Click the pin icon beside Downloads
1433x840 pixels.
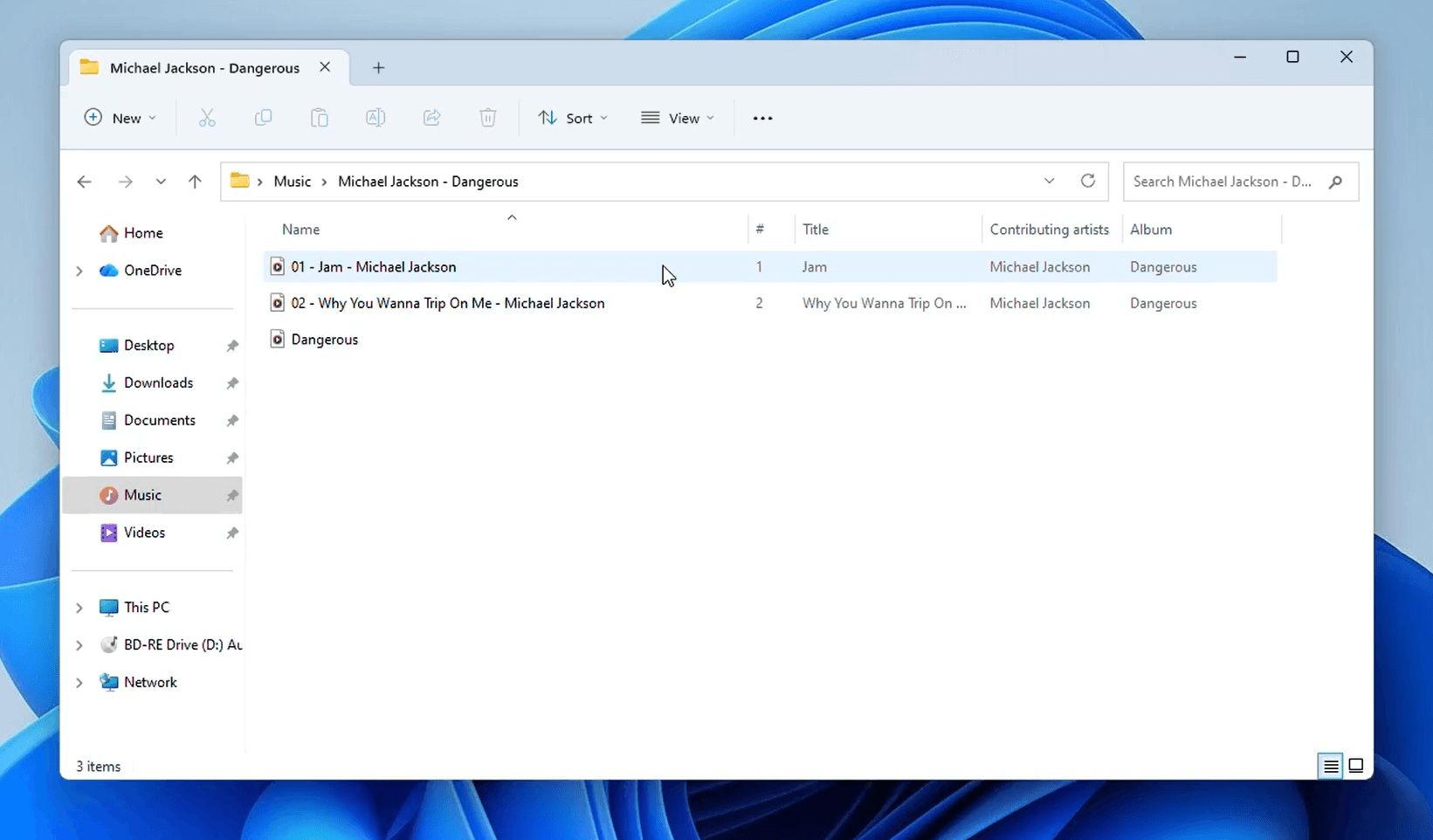(232, 383)
